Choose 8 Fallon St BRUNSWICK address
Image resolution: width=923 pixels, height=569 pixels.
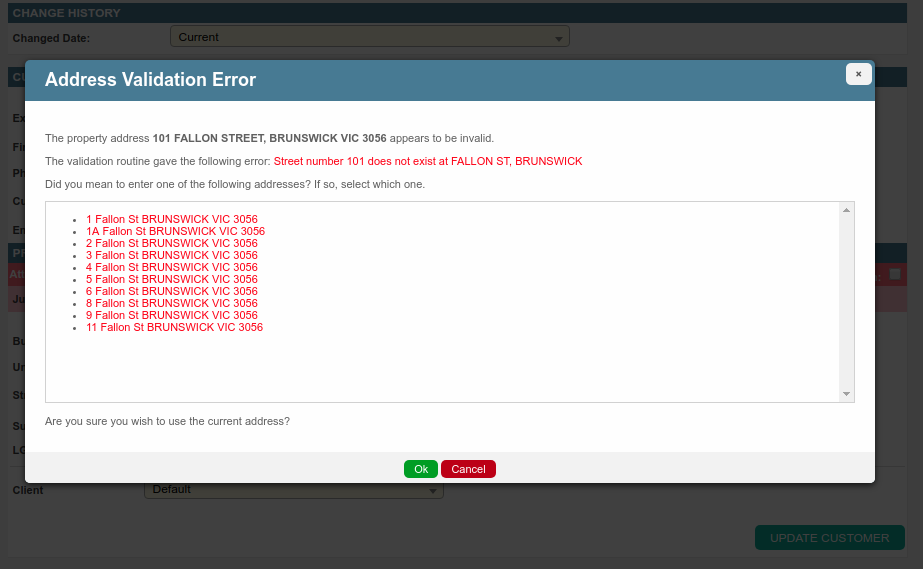(171, 303)
